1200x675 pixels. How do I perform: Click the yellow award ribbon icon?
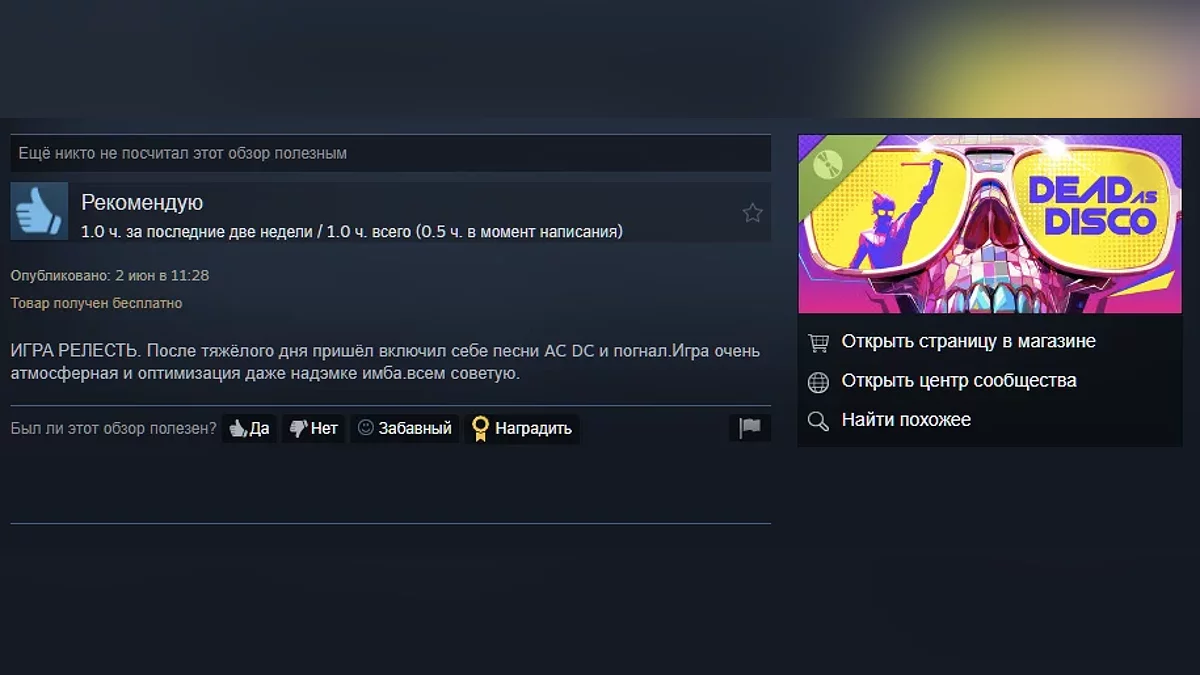480,429
